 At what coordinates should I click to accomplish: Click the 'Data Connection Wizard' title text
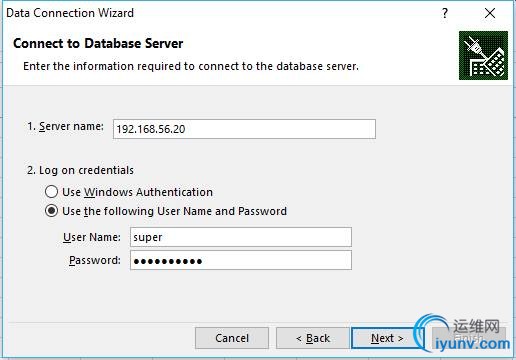[70, 13]
